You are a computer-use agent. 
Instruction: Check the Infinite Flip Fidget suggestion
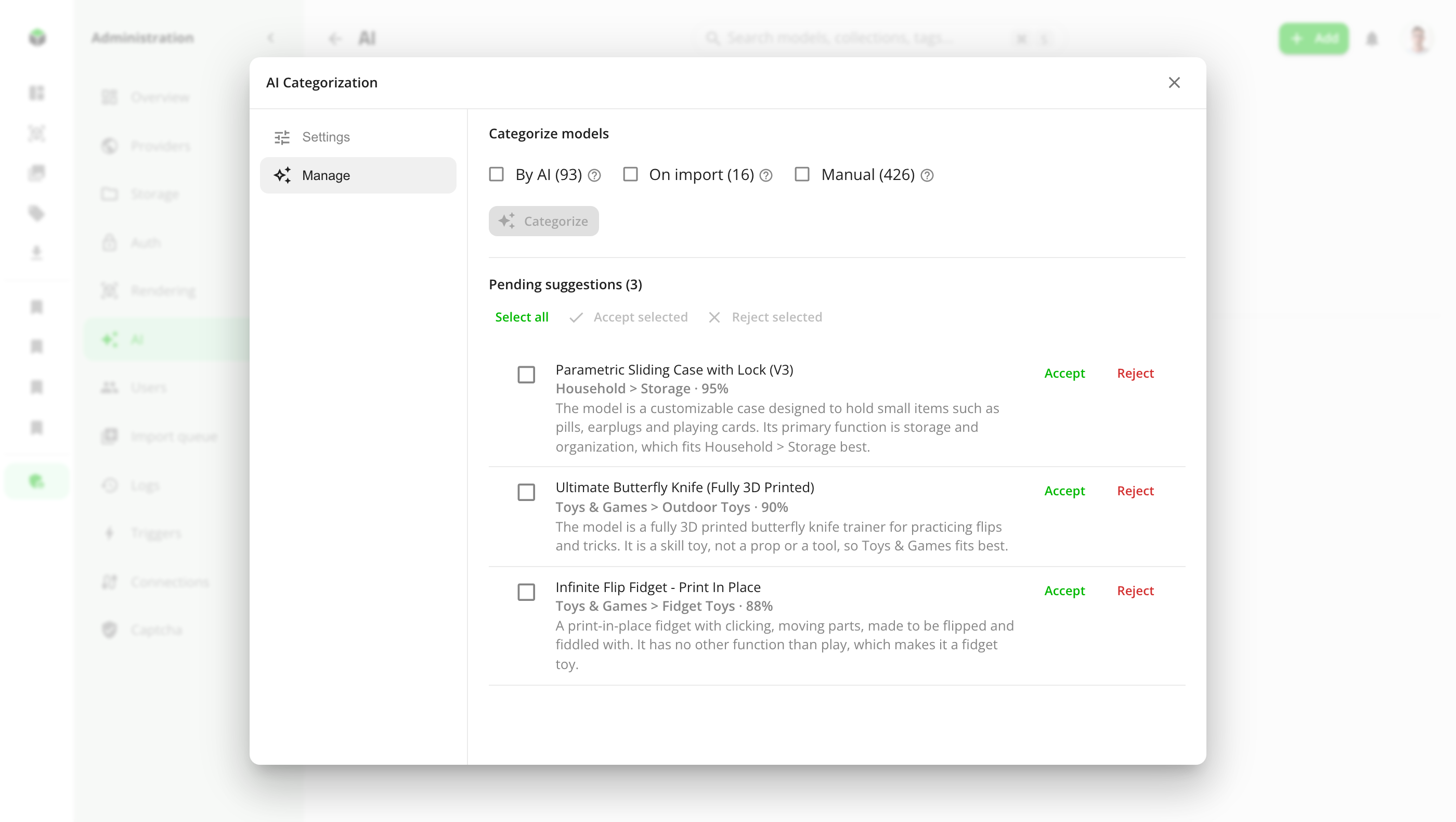(x=526, y=592)
